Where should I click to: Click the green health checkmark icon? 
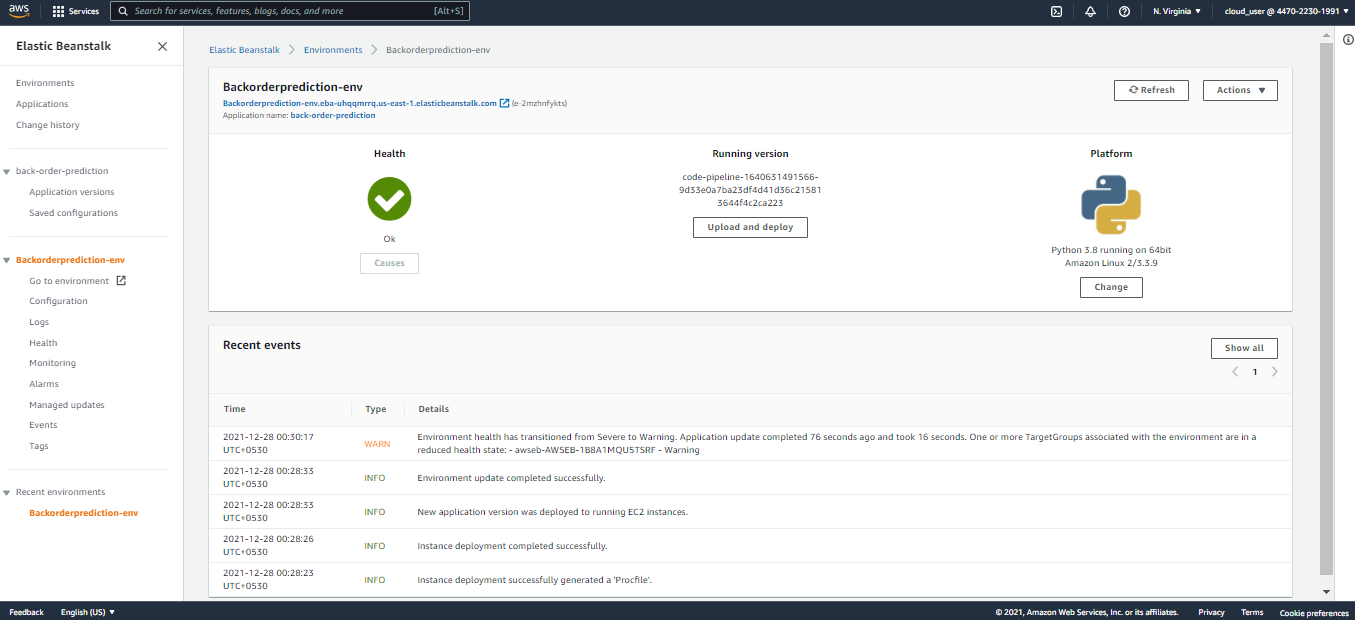pos(389,199)
